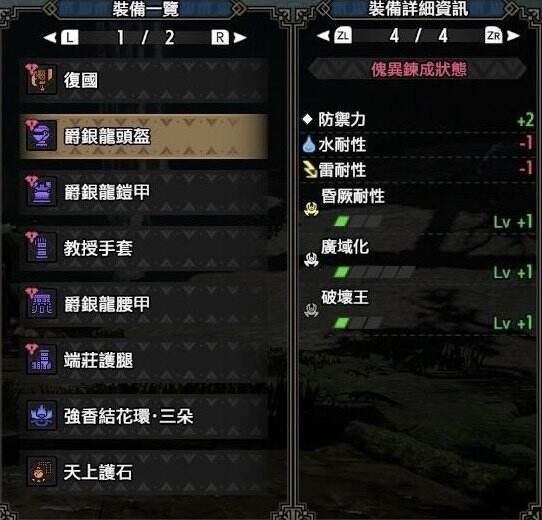Click the 廣域化 skill level bar
The height and width of the screenshot is (520, 542).
[374, 272]
